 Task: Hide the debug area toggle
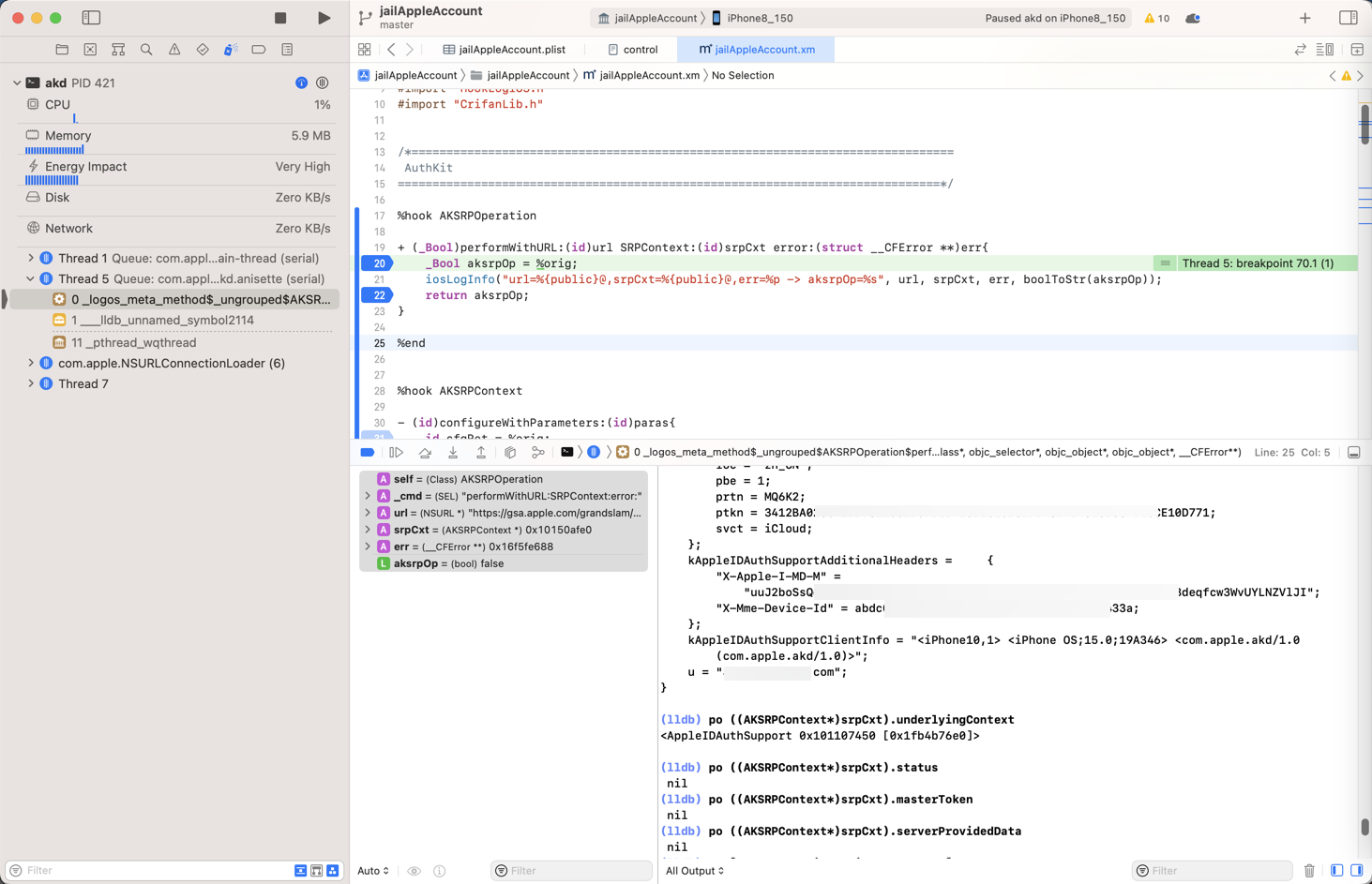coord(1354,453)
